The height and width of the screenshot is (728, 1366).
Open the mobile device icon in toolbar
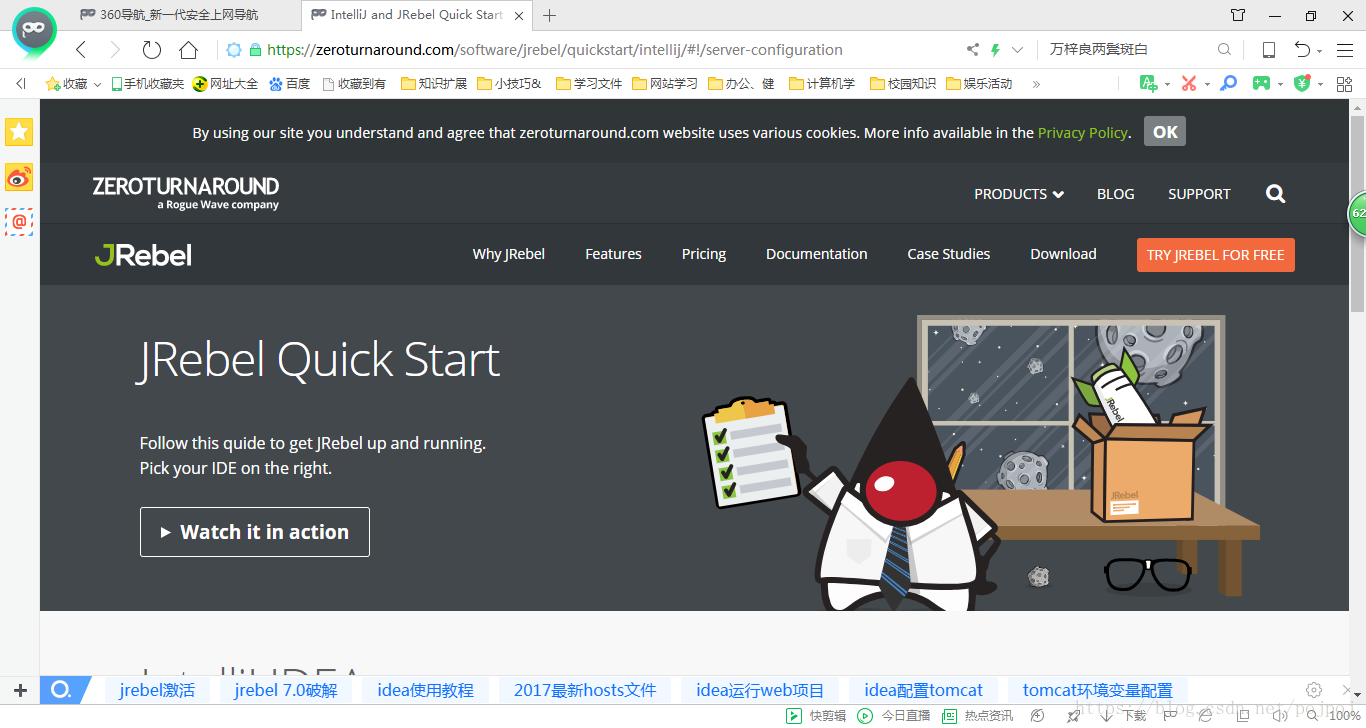click(x=1268, y=50)
